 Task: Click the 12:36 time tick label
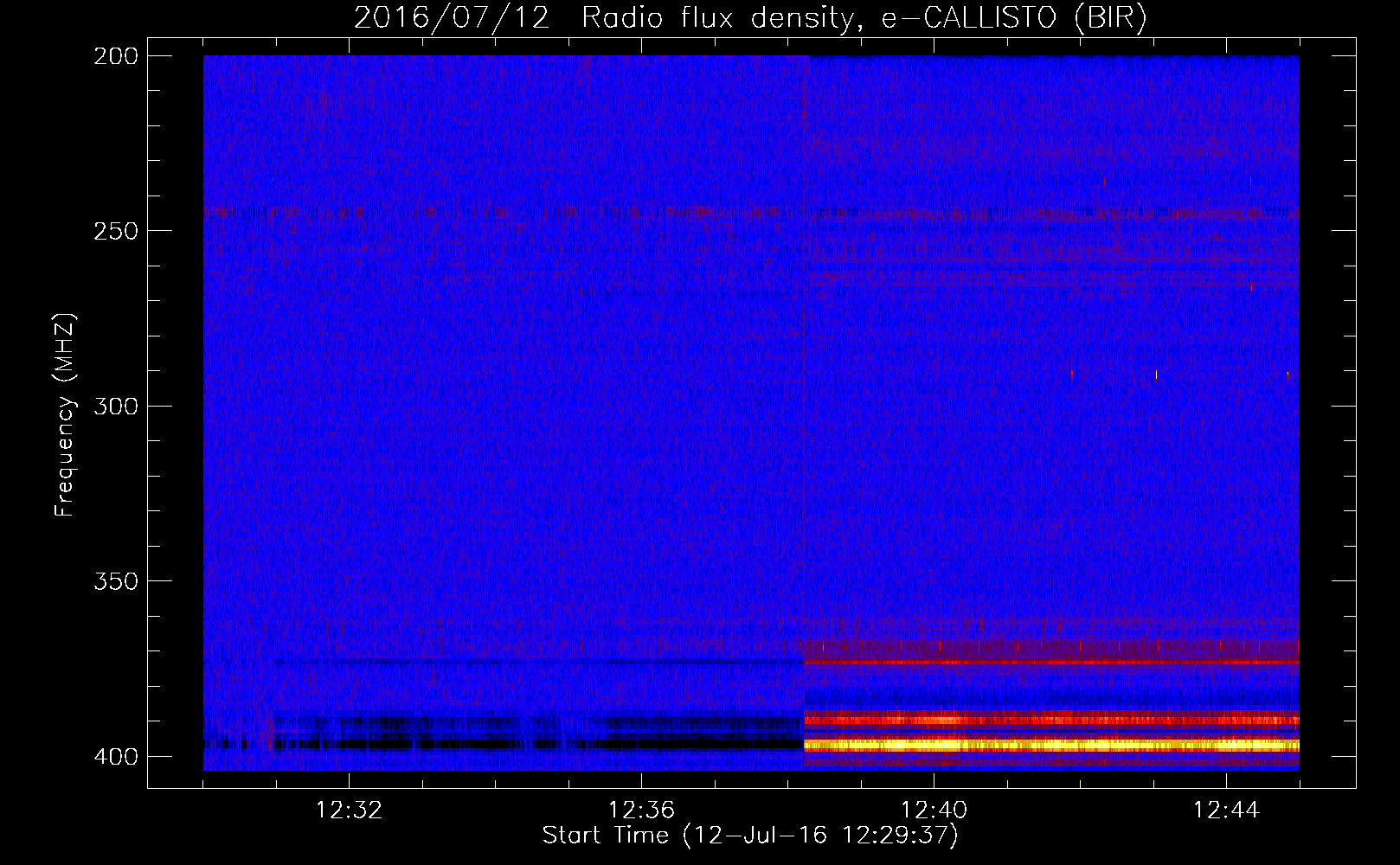click(x=641, y=811)
